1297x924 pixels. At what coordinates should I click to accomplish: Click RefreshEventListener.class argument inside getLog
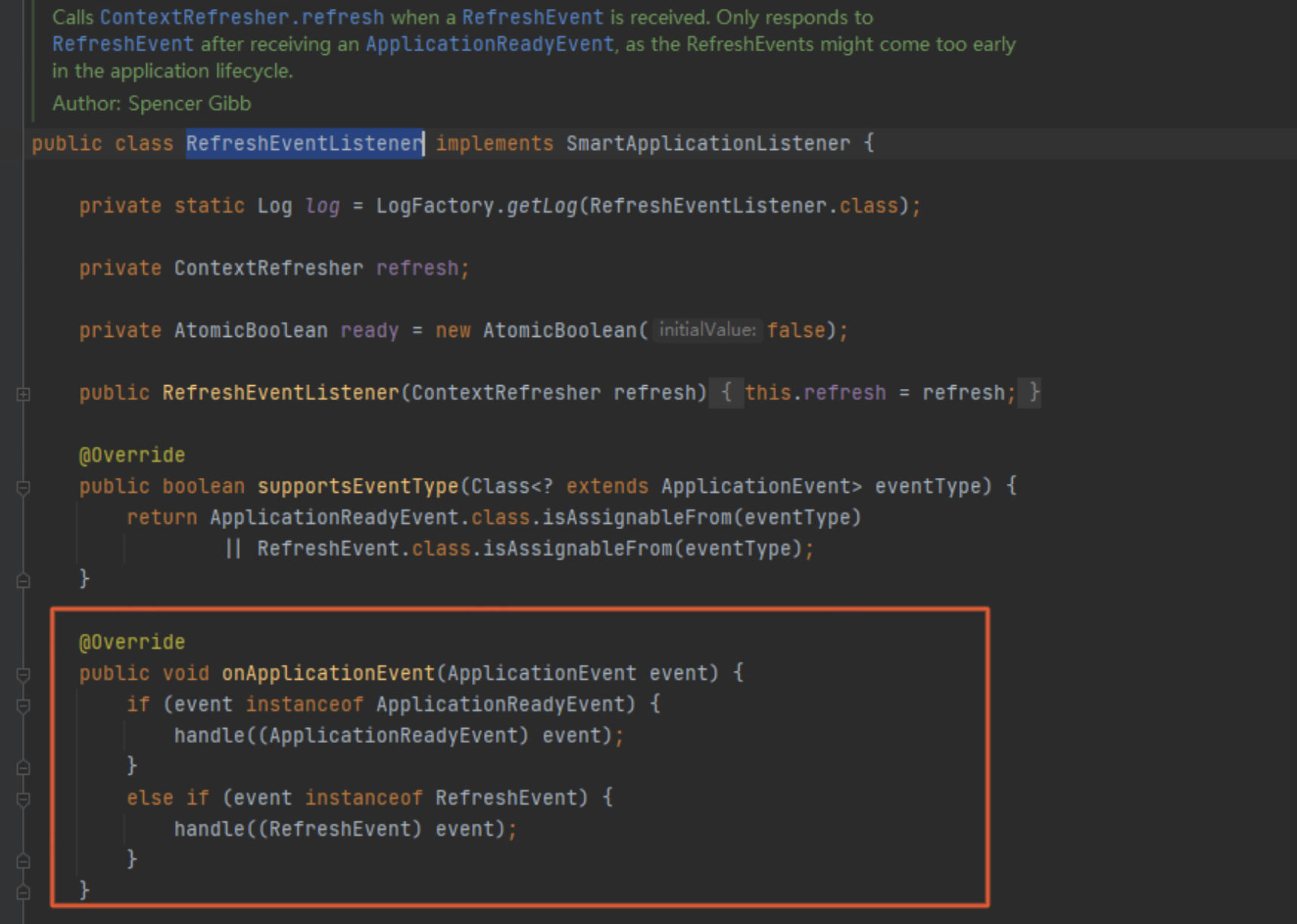pos(744,206)
